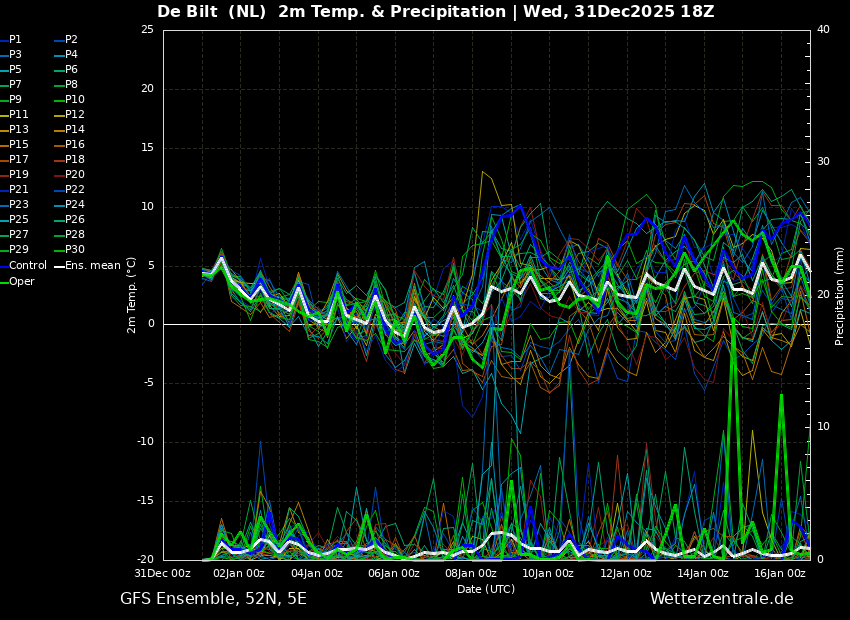The height and width of the screenshot is (620, 850).
Task: Click the Oper legend entry
Action: point(17,282)
